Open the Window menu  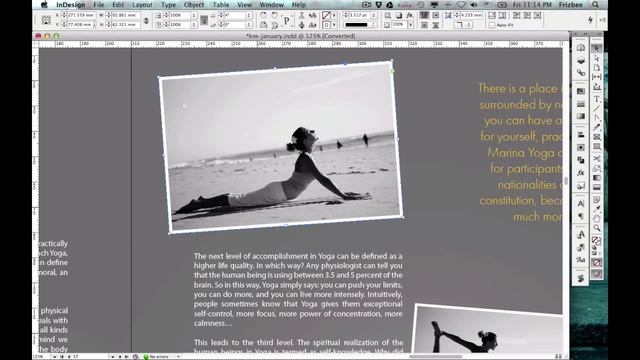(271, 5)
